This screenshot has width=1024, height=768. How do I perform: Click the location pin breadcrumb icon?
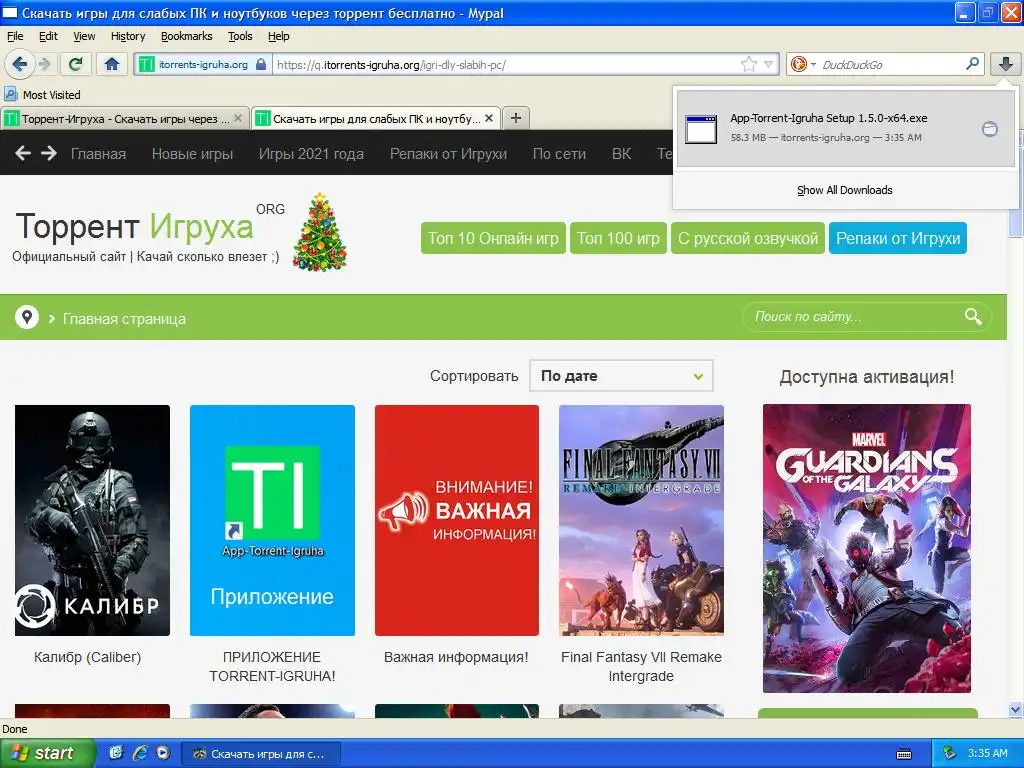pos(27,317)
